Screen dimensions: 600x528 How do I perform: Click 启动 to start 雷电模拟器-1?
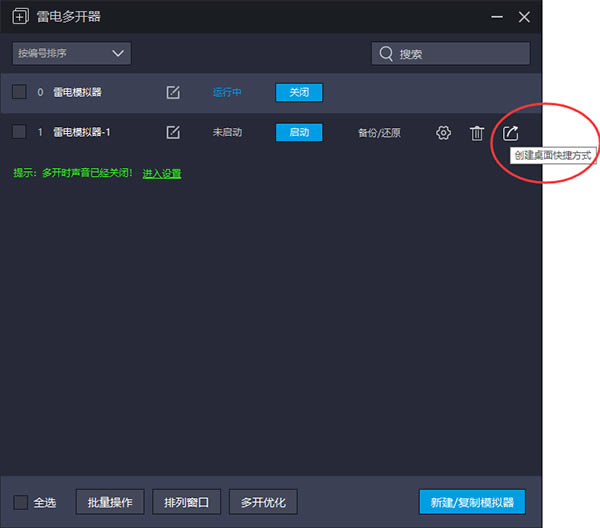tap(299, 132)
